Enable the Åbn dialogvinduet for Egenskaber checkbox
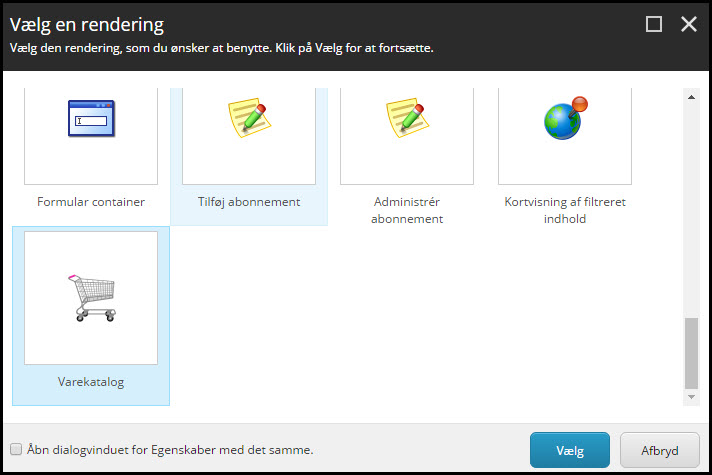This screenshot has width=712, height=475. click(16, 449)
